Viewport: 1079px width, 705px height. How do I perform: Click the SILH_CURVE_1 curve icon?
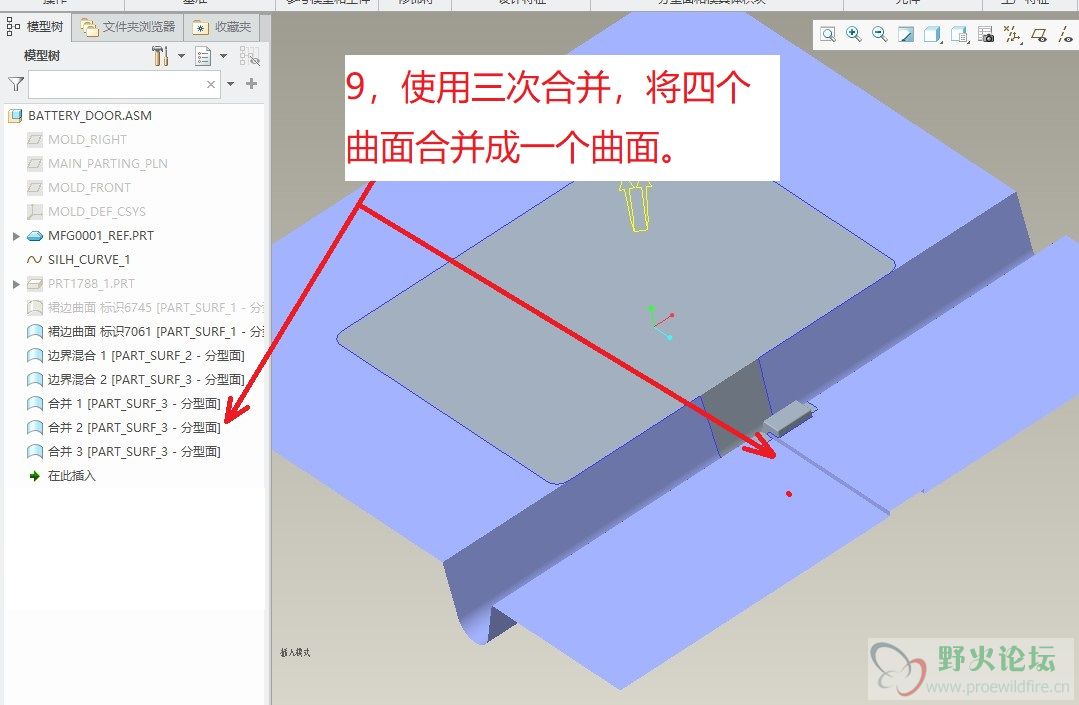[x=34, y=260]
